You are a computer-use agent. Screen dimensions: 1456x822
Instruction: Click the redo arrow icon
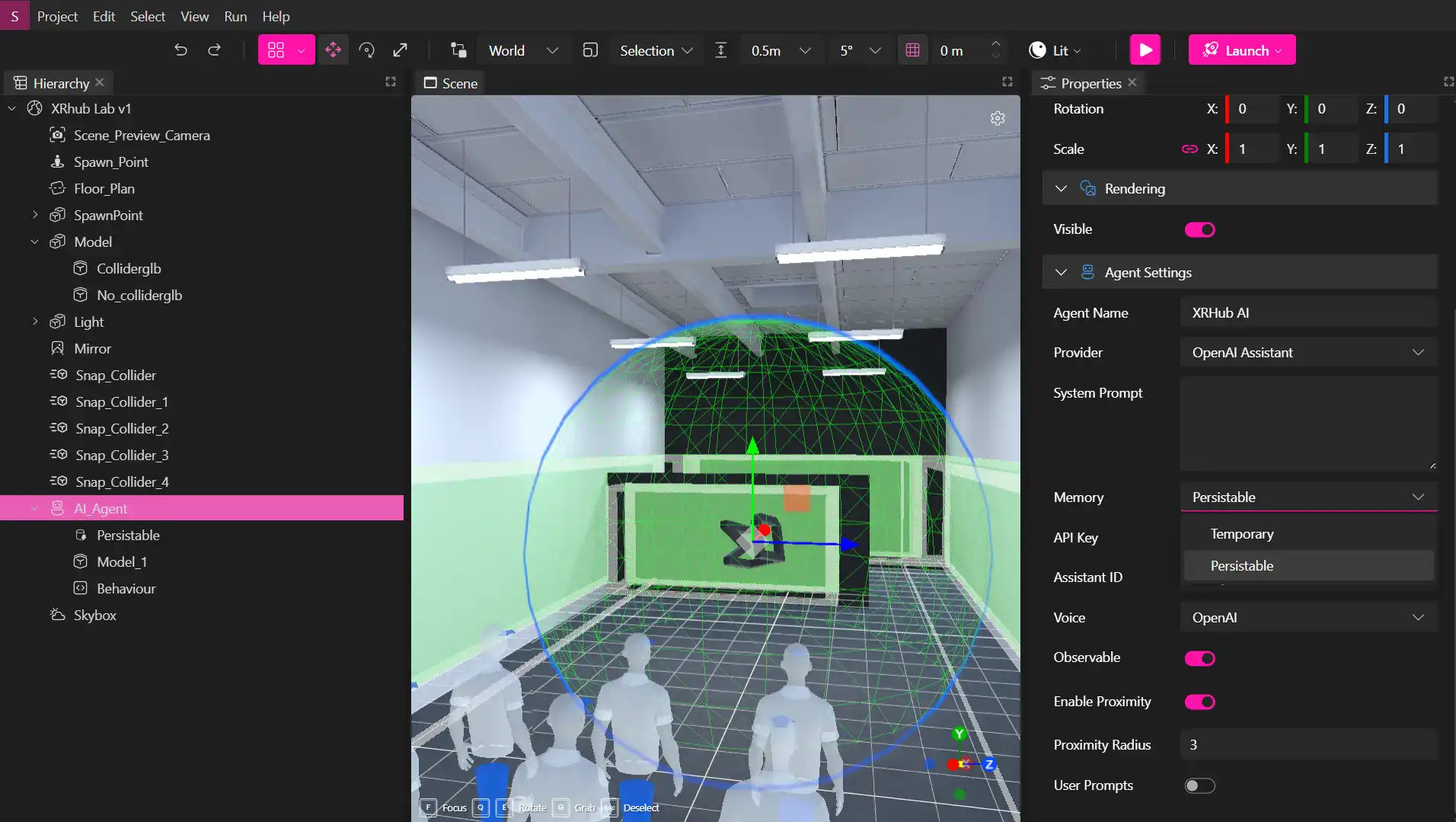point(215,50)
